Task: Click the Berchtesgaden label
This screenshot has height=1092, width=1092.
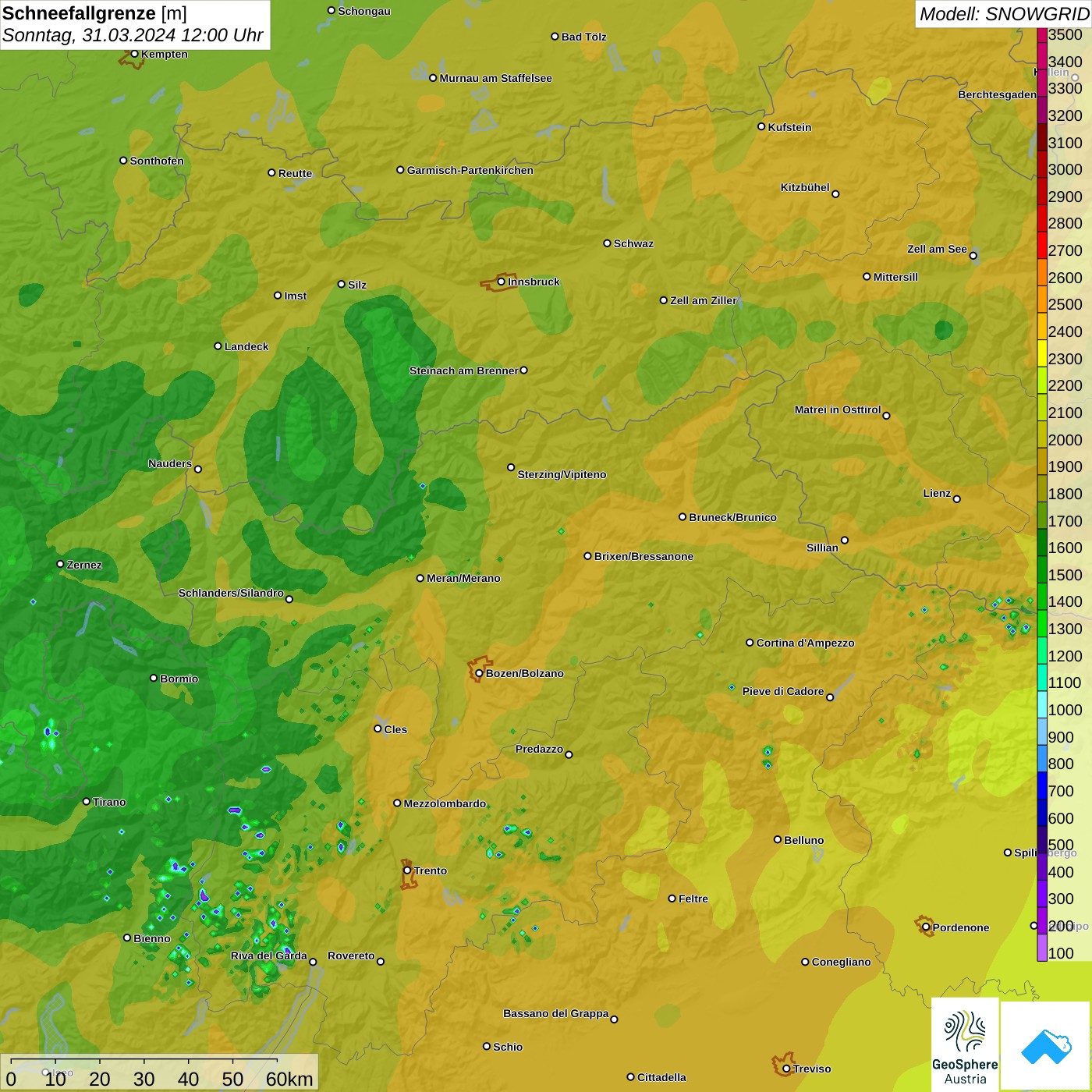Action: [998, 94]
